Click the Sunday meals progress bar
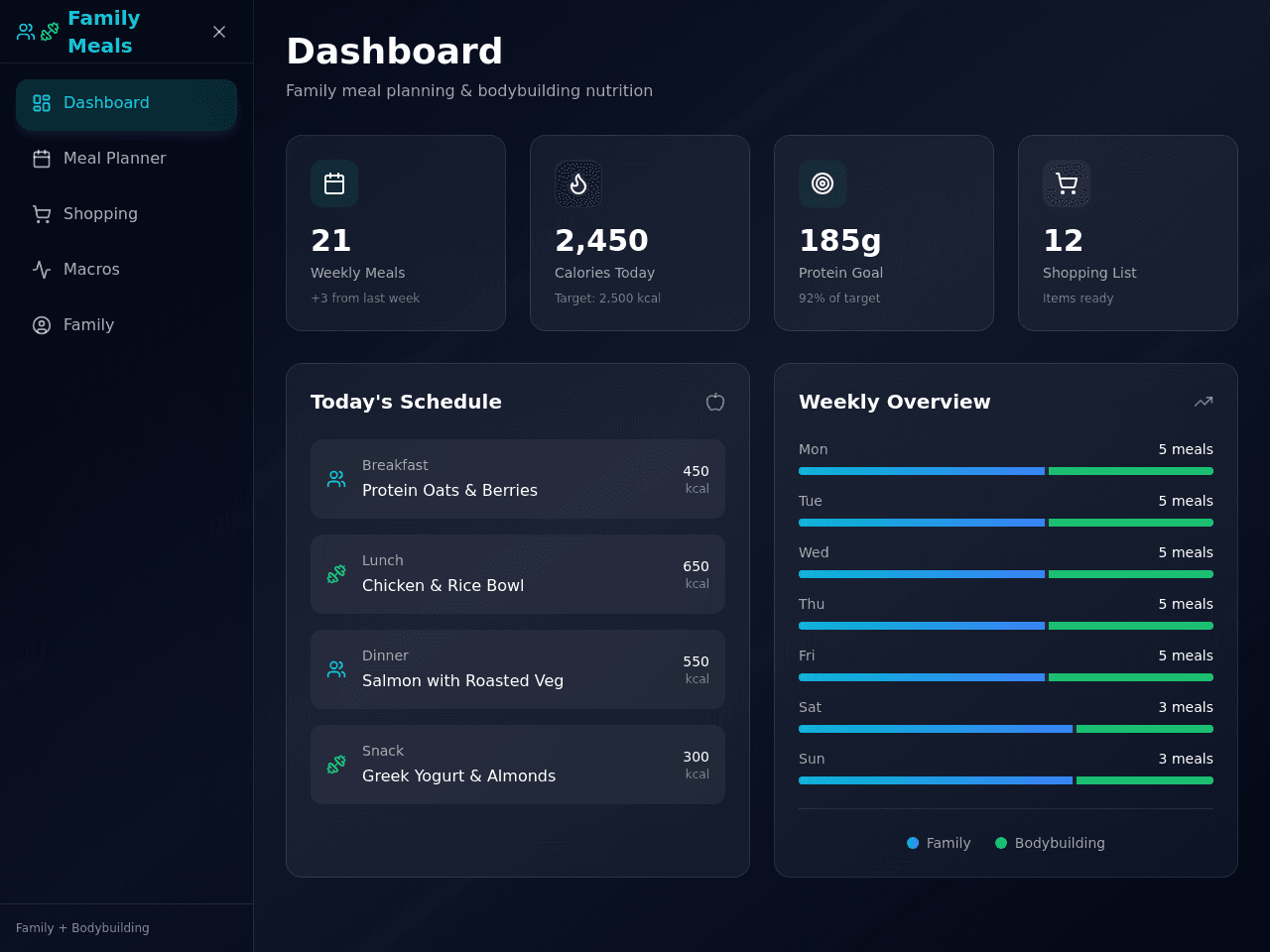The image size is (1270, 952). click(x=1006, y=780)
